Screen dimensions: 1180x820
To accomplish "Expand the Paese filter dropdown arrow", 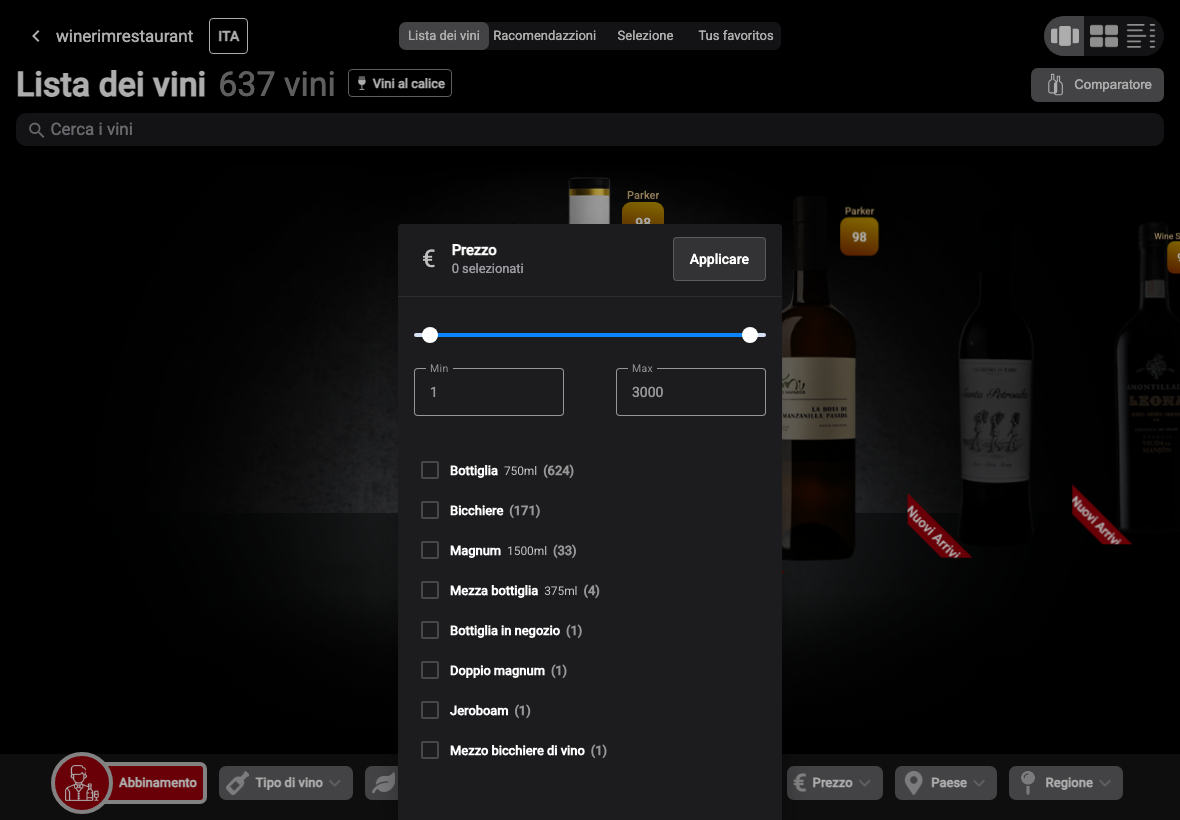I will [x=978, y=783].
